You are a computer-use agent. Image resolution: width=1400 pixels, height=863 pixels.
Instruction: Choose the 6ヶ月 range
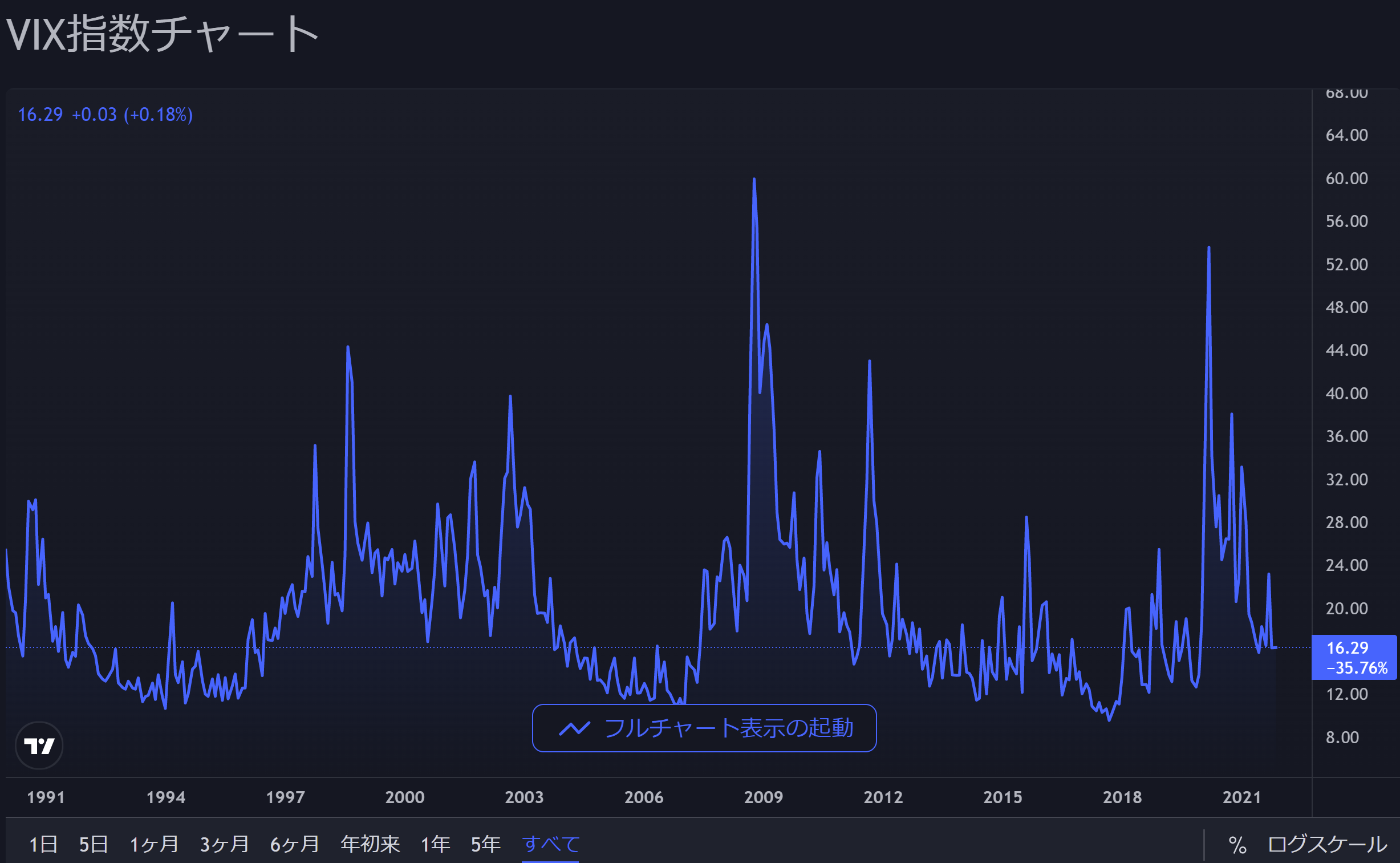click(x=294, y=844)
